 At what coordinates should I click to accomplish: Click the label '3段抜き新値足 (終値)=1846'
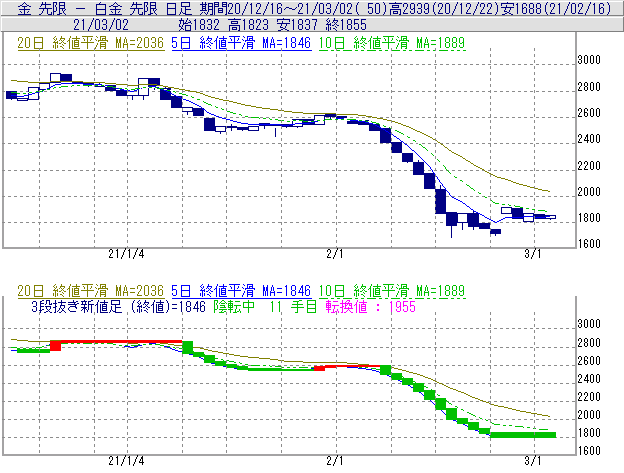tap(119, 307)
